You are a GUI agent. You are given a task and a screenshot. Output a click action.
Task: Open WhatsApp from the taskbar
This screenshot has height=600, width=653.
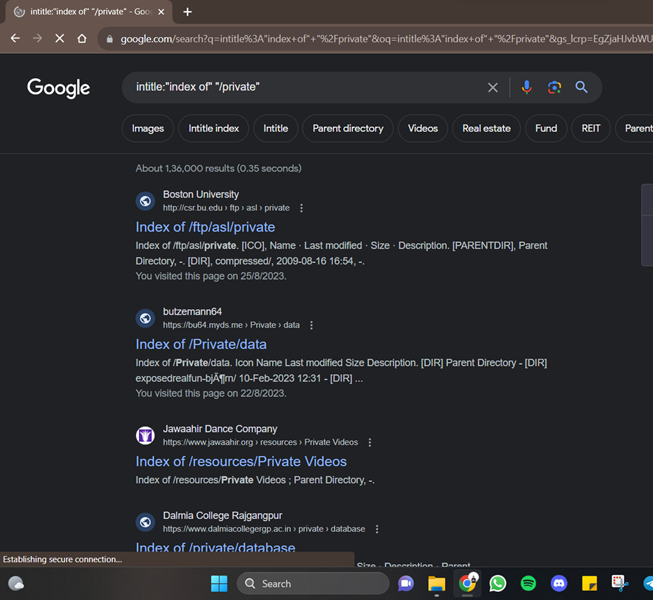[498, 583]
